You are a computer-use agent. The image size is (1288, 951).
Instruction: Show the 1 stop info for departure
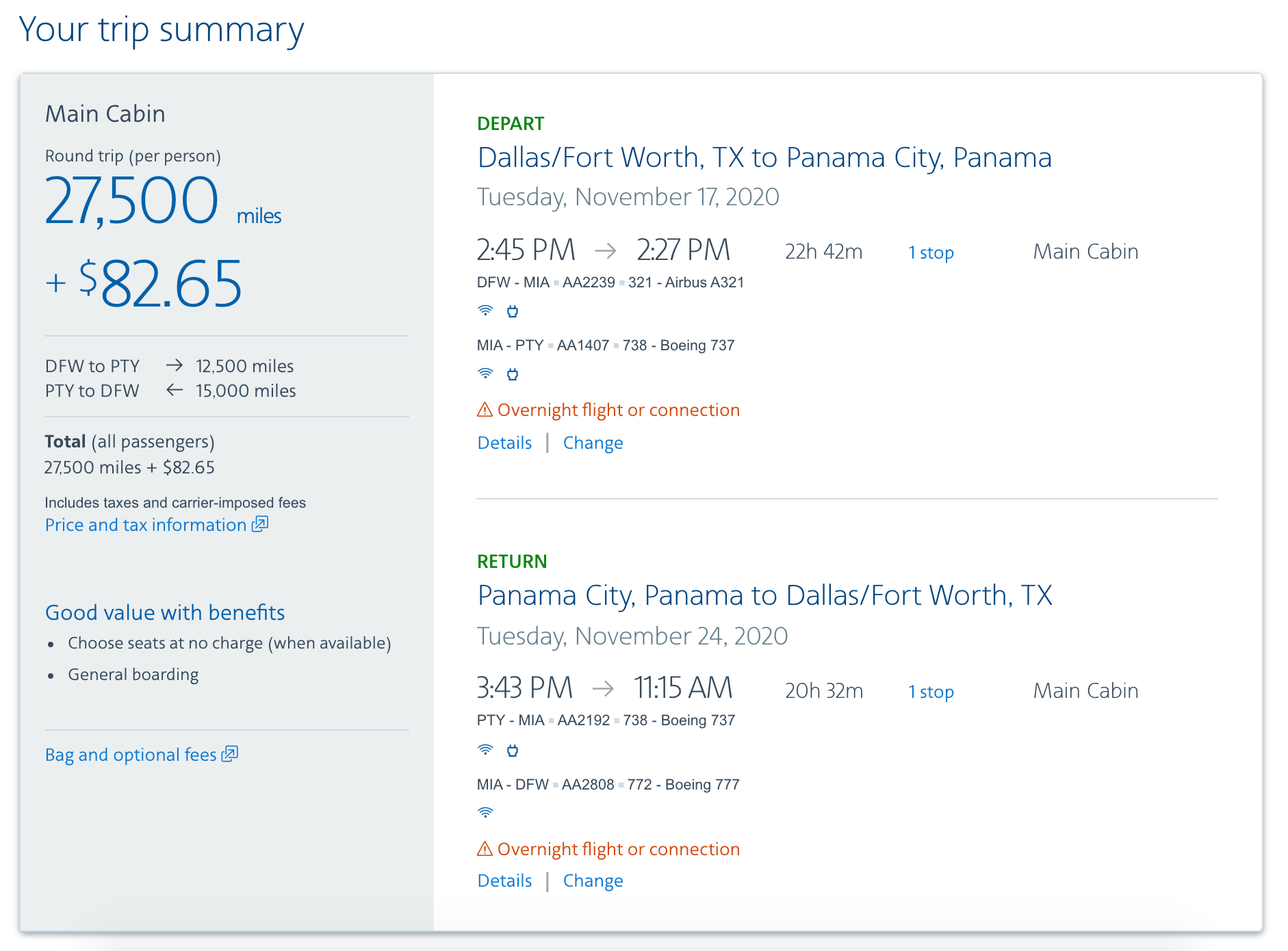[931, 252]
